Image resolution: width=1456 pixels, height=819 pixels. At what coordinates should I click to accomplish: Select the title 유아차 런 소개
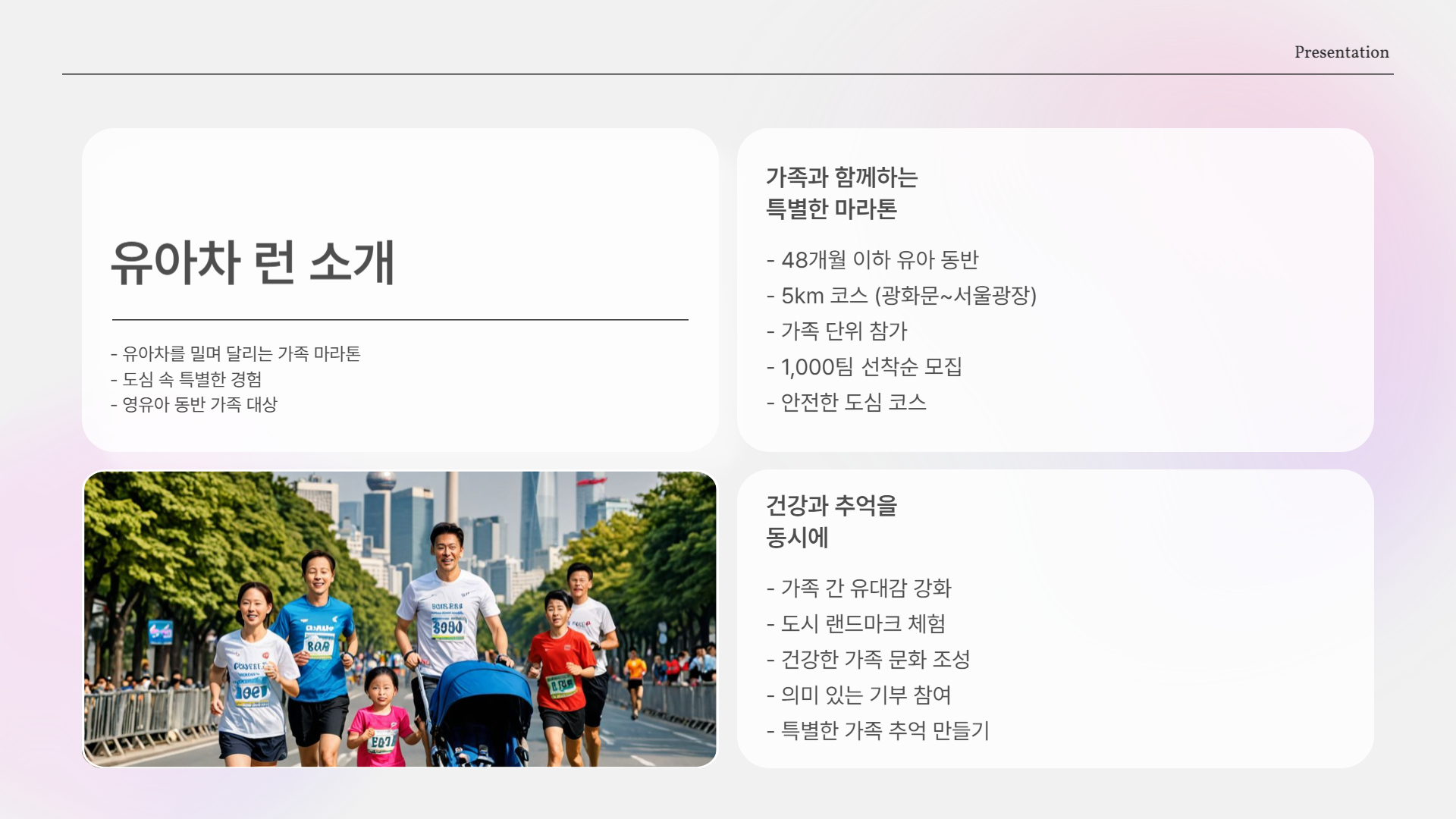click(x=253, y=262)
